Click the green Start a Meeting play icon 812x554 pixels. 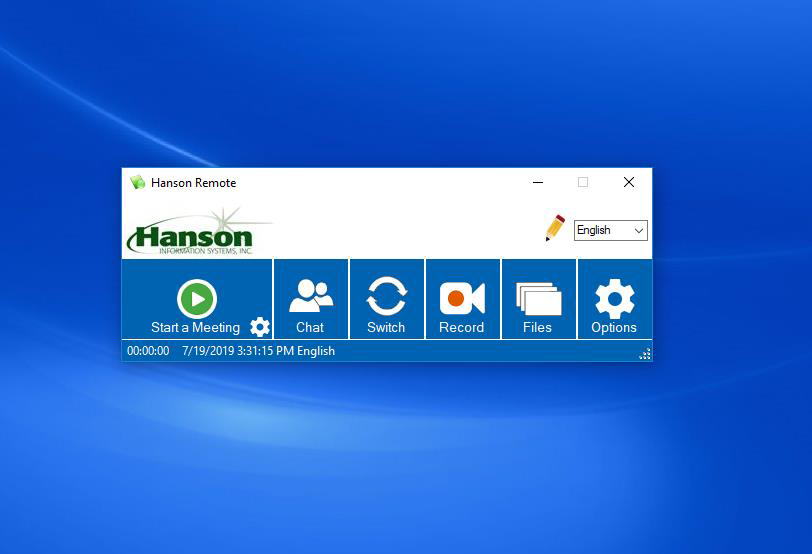click(197, 299)
